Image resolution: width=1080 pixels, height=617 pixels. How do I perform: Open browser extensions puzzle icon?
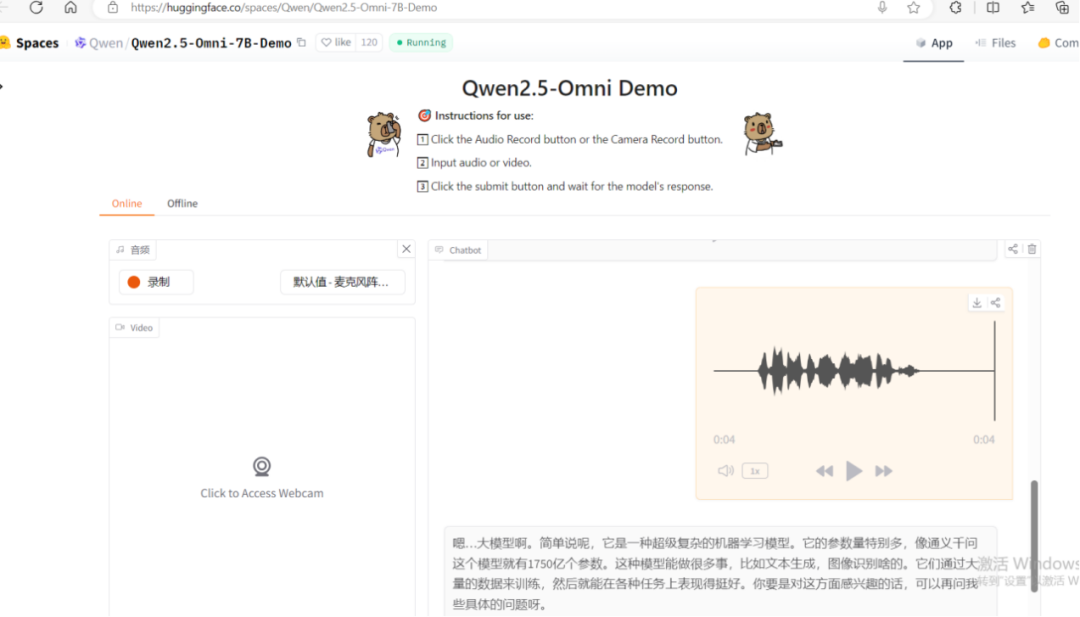(x=955, y=8)
